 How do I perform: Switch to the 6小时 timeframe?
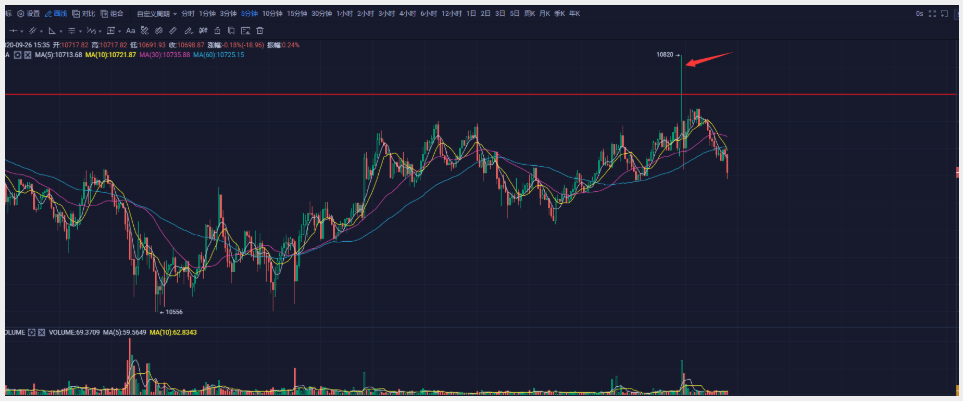429,14
